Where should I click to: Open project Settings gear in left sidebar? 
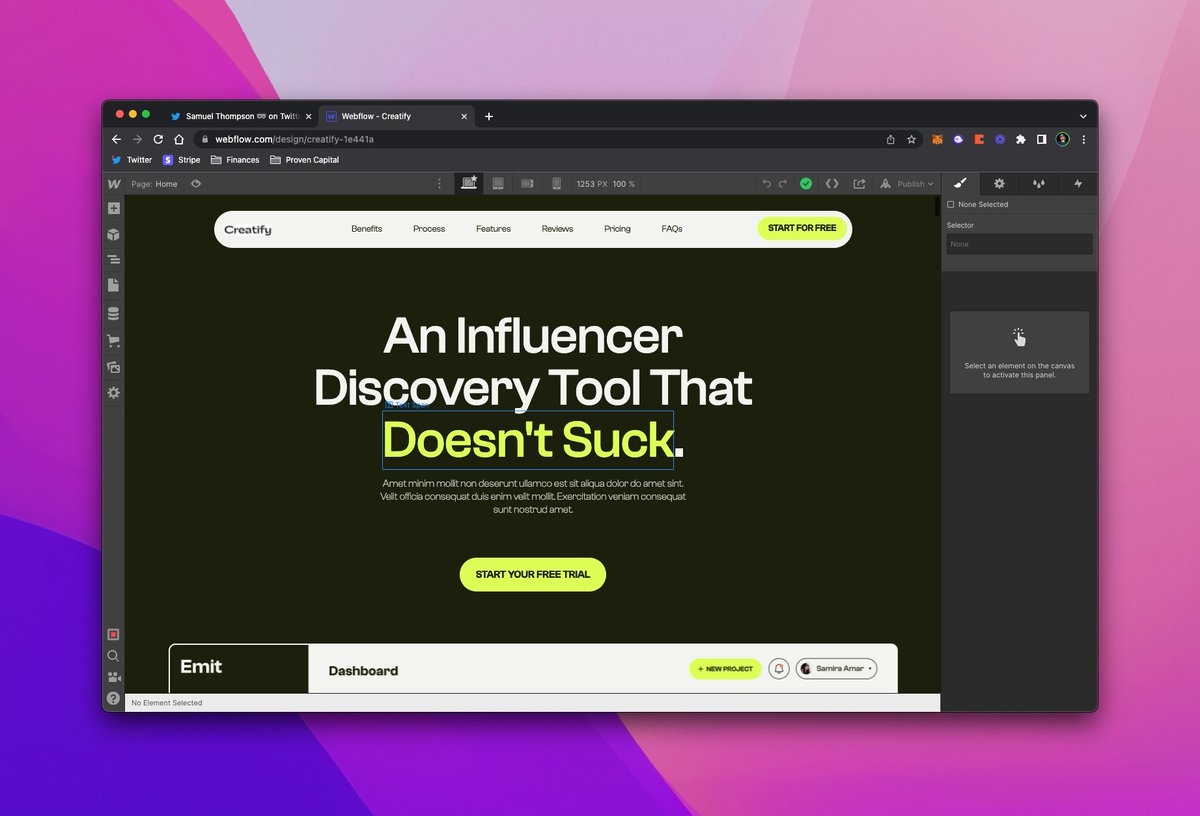(114, 393)
